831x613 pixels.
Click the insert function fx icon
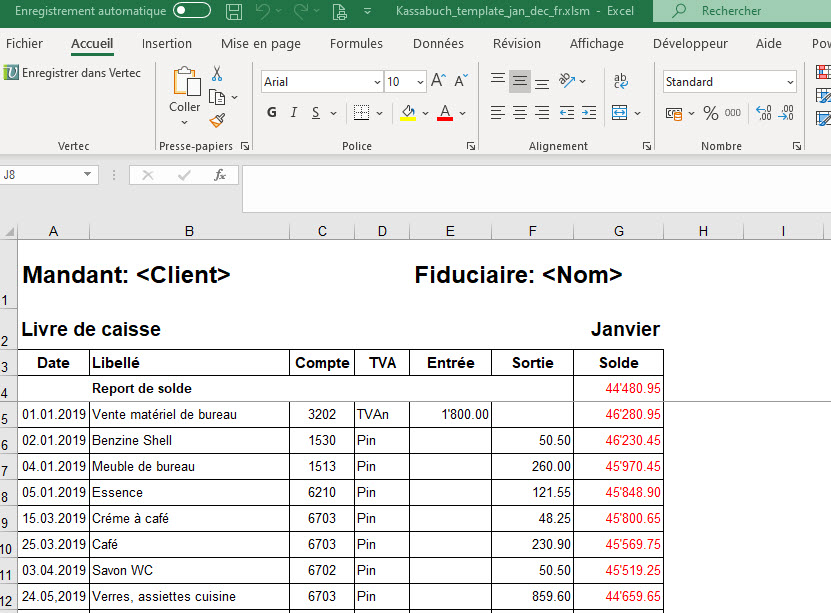coord(220,175)
